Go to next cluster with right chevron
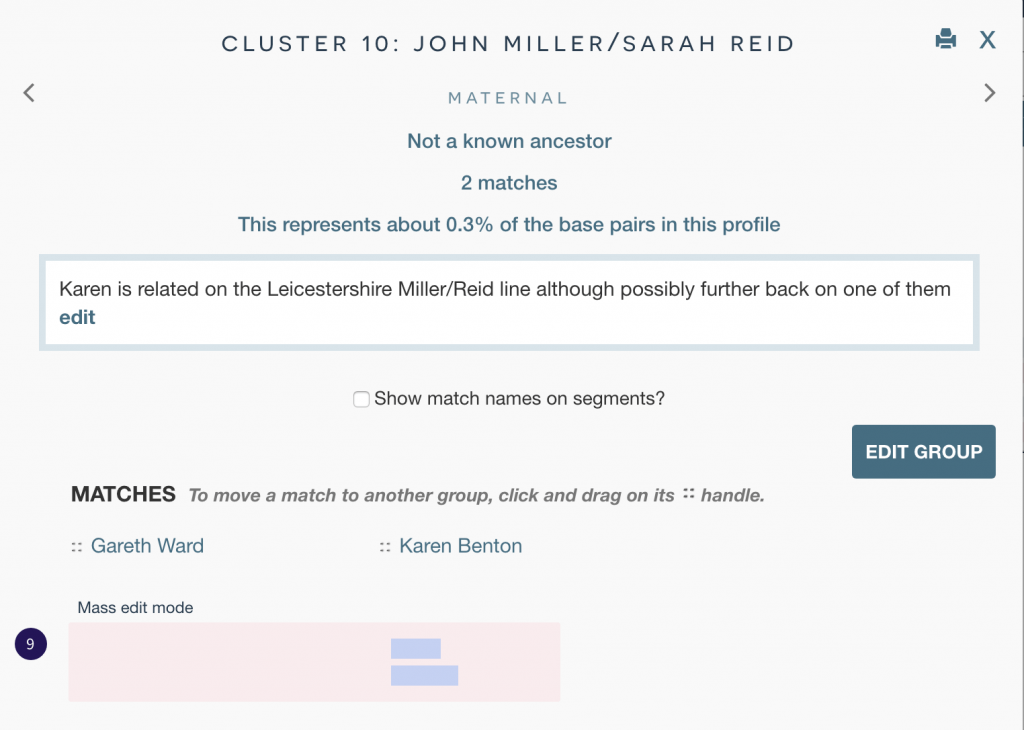 [x=990, y=93]
